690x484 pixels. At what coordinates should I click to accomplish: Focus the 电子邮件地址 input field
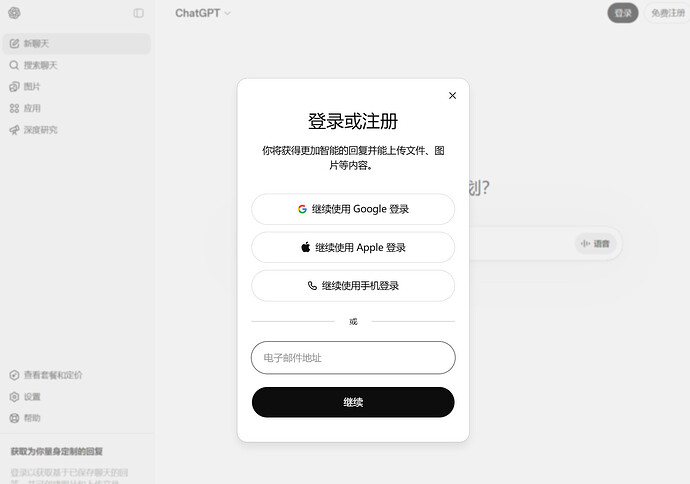pyautogui.click(x=353, y=358)
